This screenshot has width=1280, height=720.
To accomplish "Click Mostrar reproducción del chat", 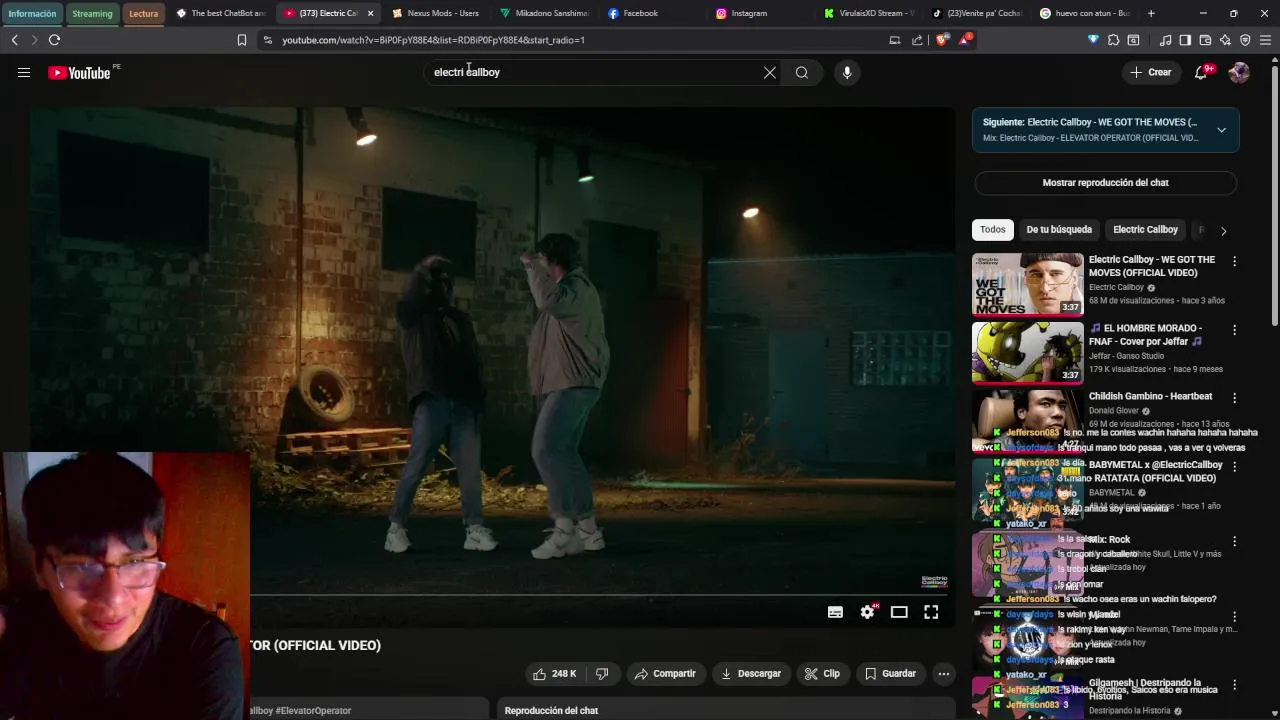I will click(1105, 183).
